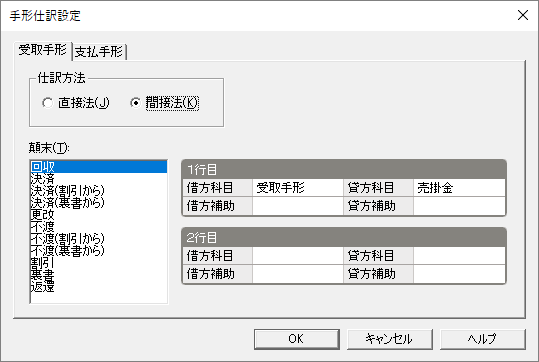Click the 1行目 借方補助 empty field

pyautogui.click(x=298, y=206)
